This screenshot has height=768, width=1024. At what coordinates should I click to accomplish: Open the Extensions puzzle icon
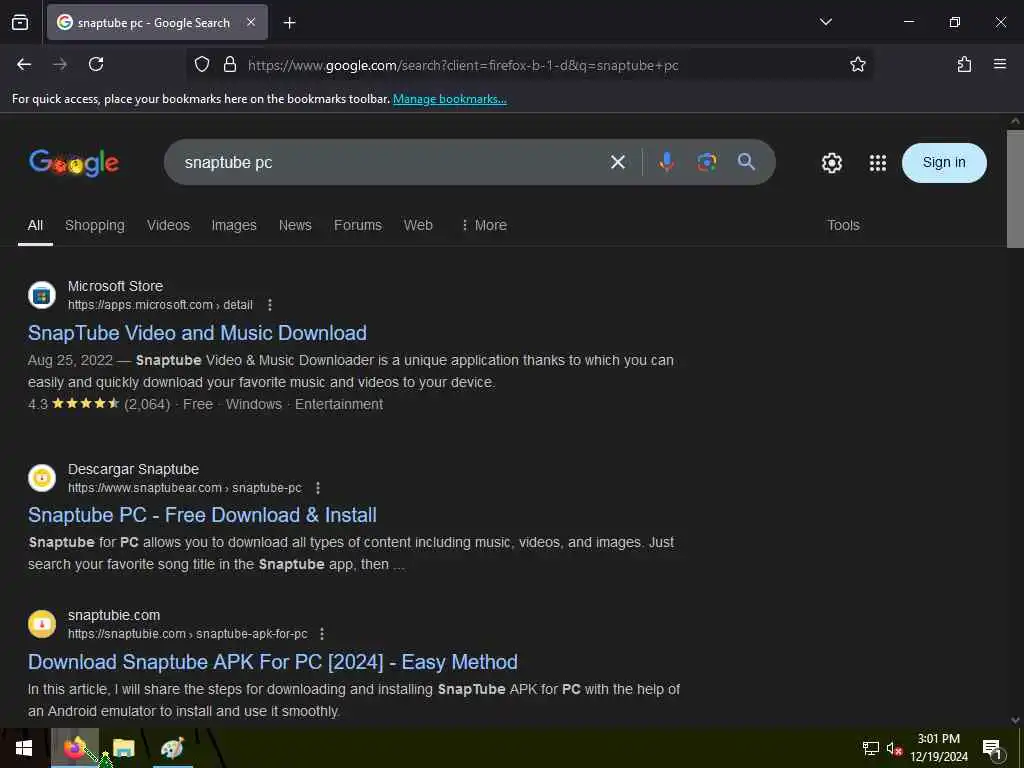(964, 64)
